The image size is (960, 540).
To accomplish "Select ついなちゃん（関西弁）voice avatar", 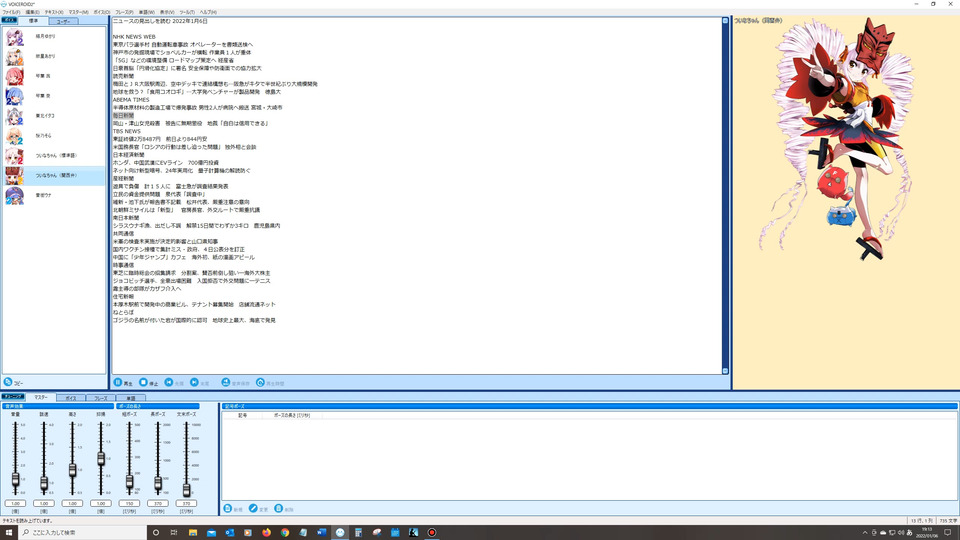I will click(14, 176).
